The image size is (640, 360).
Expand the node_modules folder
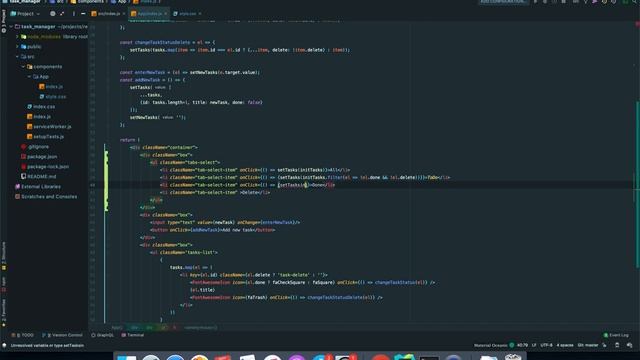[x=17, y=36]
